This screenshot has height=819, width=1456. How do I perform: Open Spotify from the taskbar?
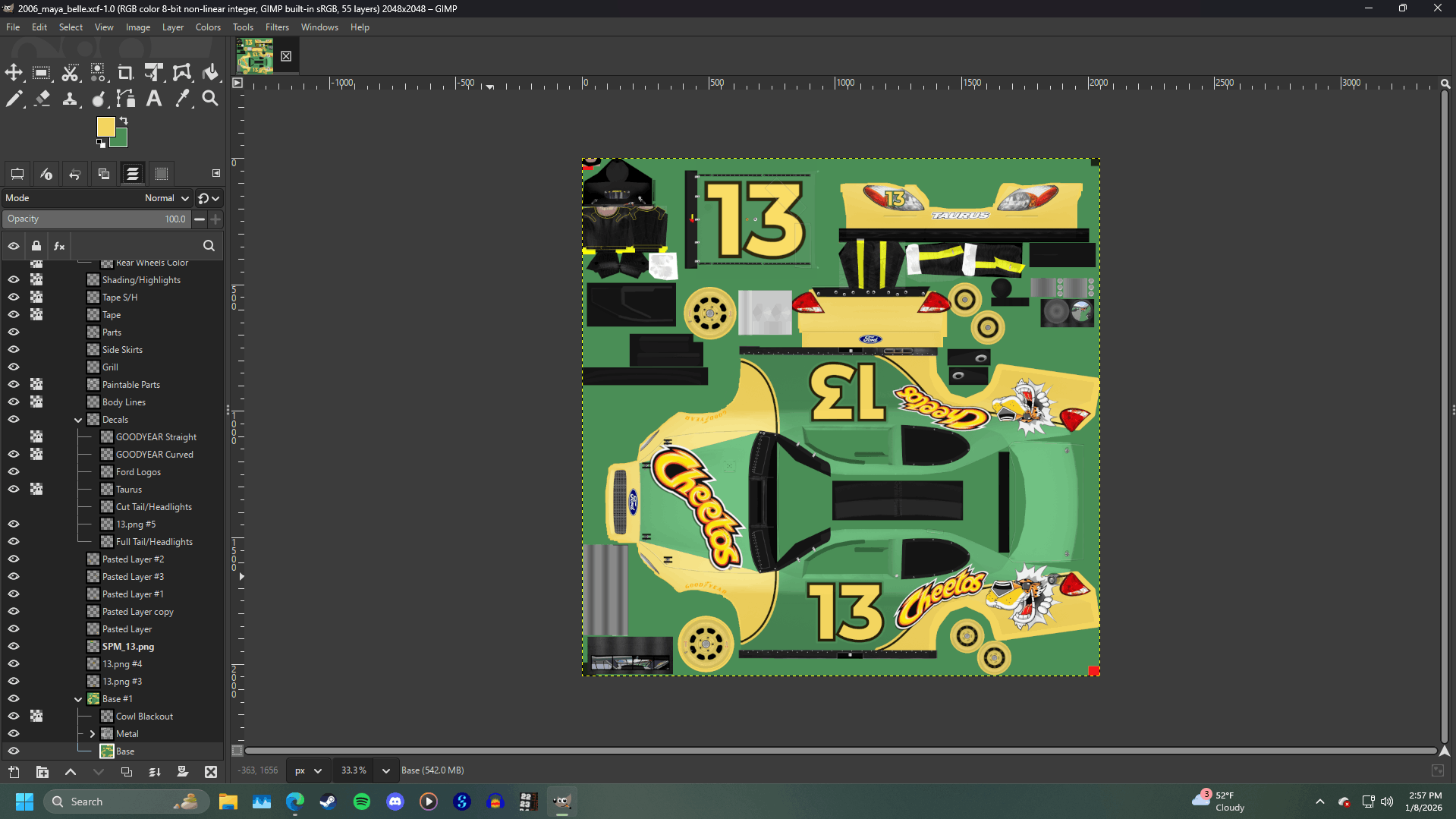click(362, 802)
